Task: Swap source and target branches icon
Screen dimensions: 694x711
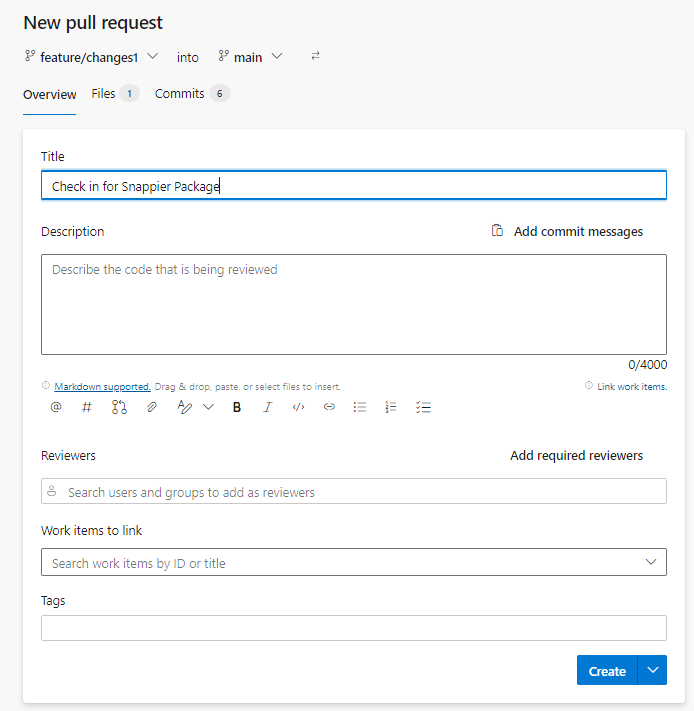Action: pos(315,56)
